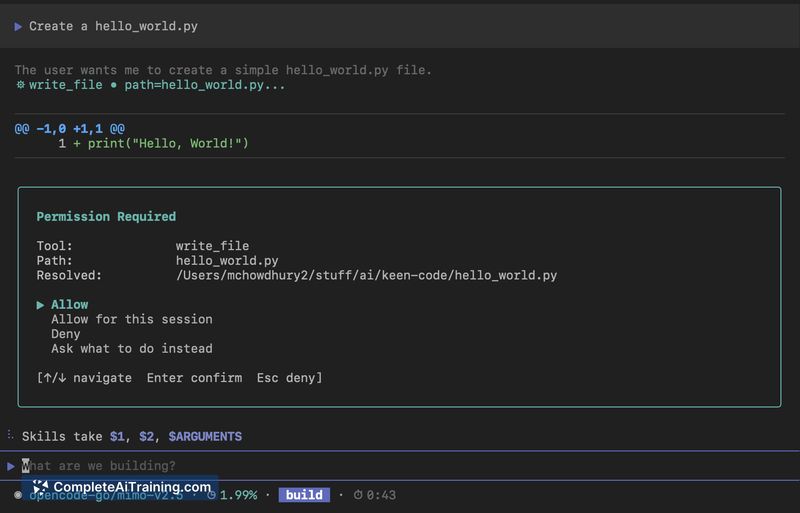800x513 pixels.
Task: Click the resolved path /Users/mchowdhury2/stuff/ai/keen-code/hello_world.py
Action: pos(366,276)
